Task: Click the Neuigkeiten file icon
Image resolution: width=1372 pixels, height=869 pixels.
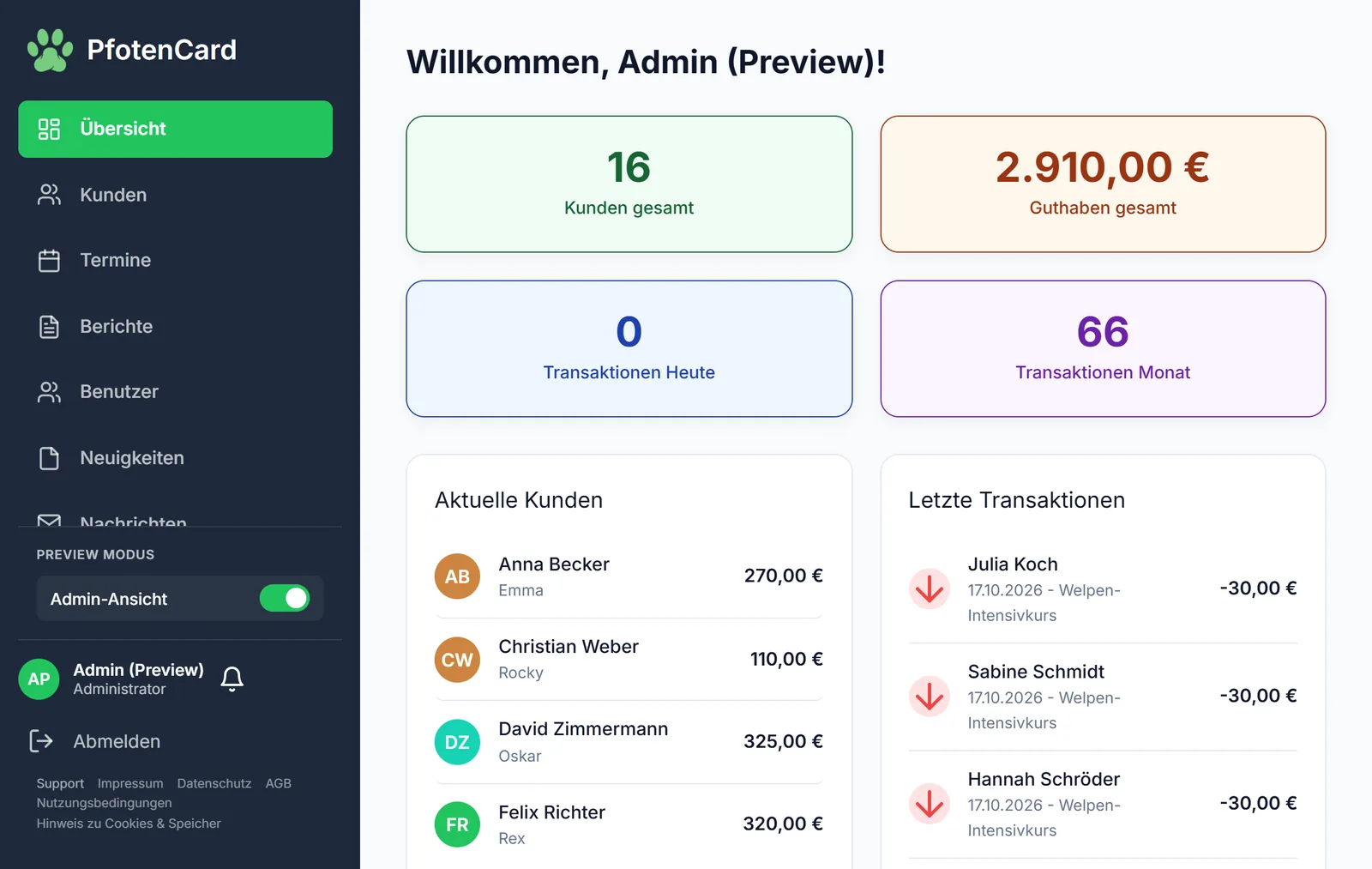Action: point(49,458)
